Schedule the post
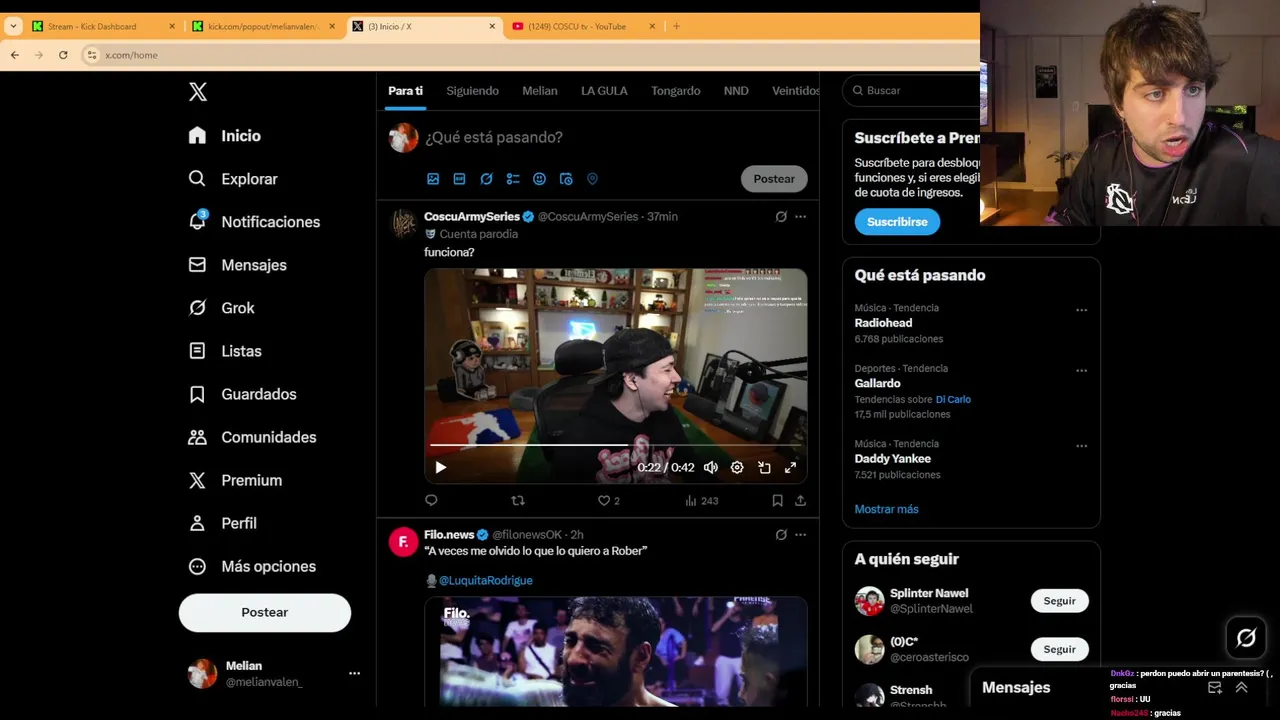 click(566, 179)
